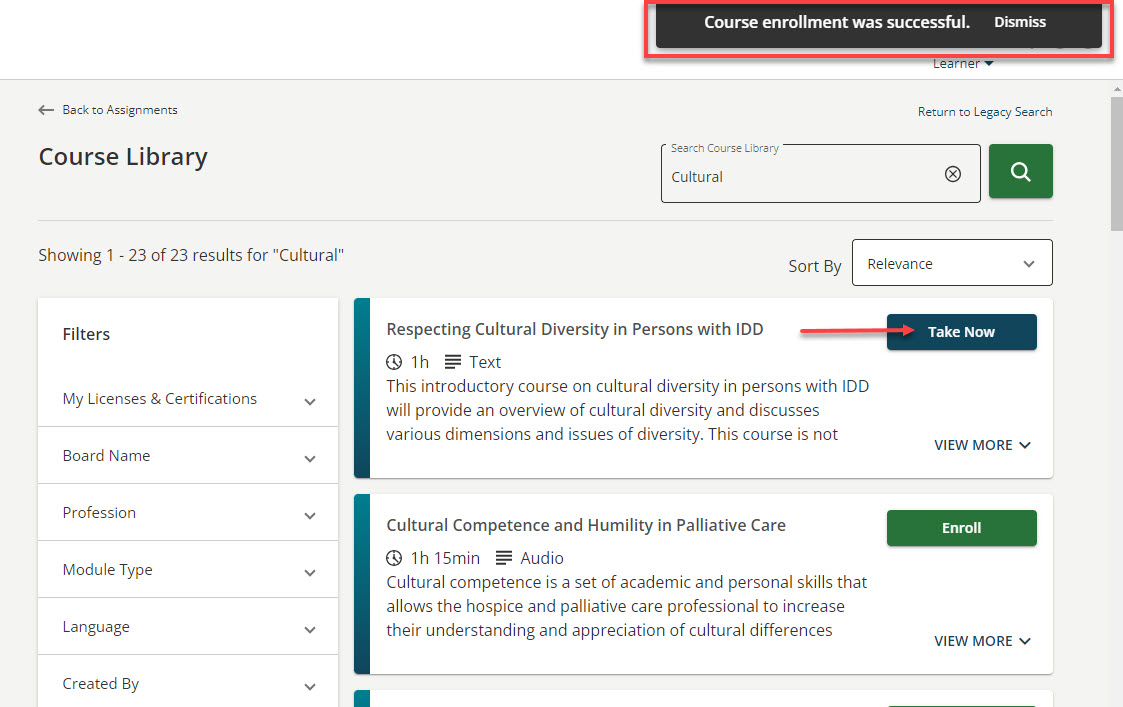Expand VIEW MORE on the IDD course
This screenshot has height=707, width=1123.
point(982,445)
